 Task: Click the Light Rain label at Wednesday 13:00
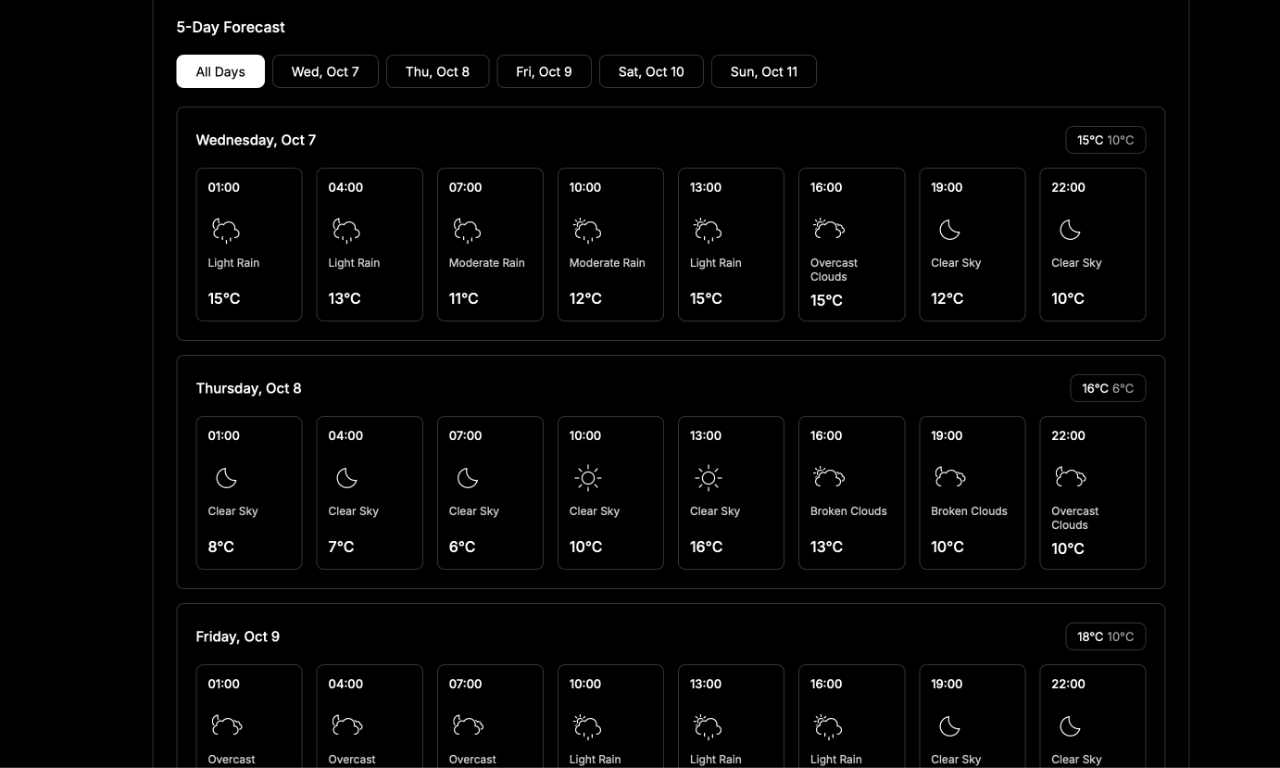point(716,263)
